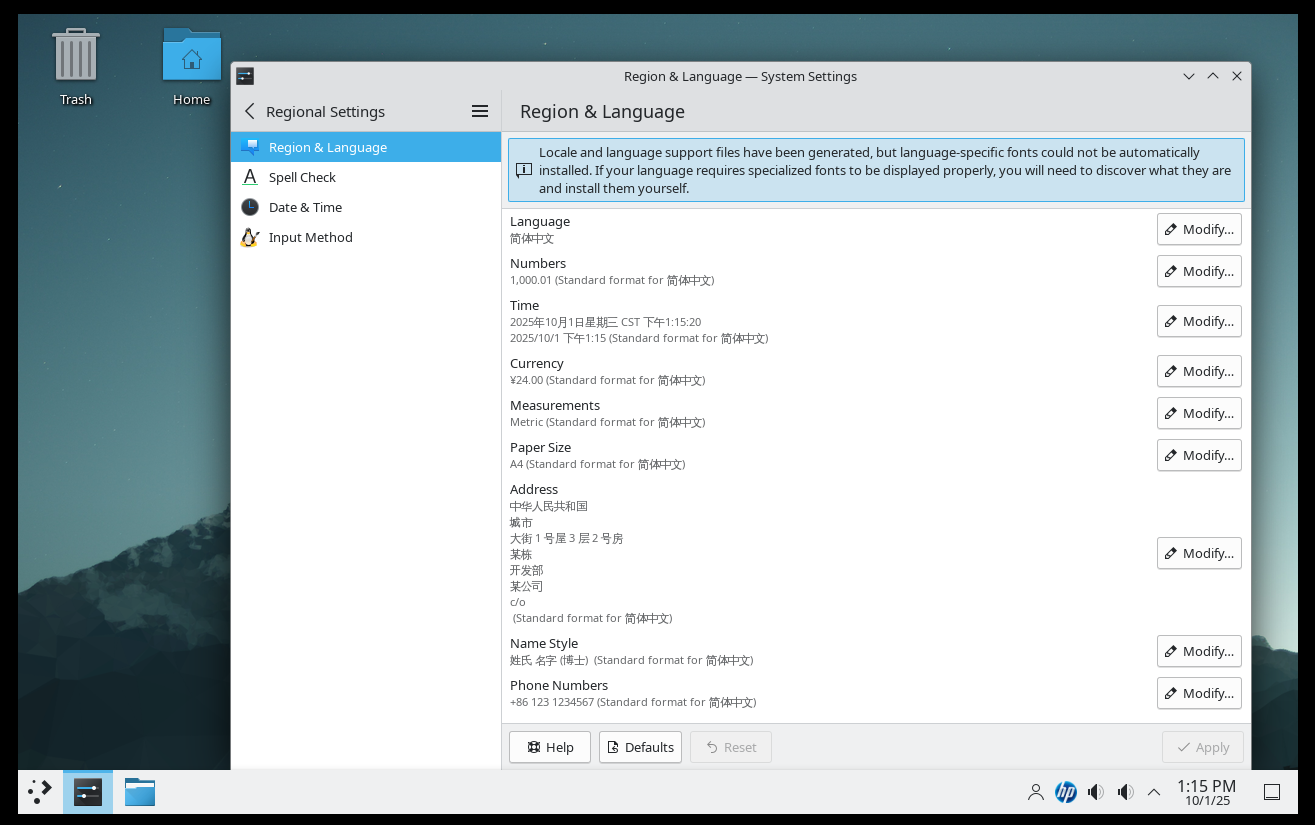Screen dimensions: 1315x825
Task: Go to Input Method settings
Action: tap(310, 237)
